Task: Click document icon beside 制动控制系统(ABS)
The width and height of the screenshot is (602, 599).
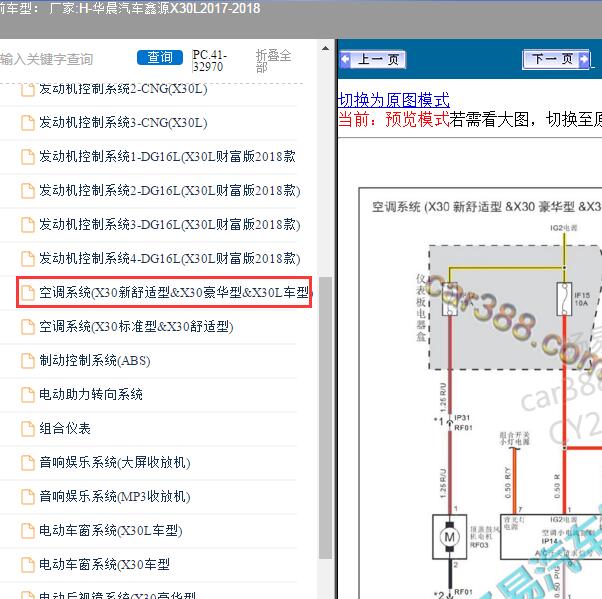Action: point(28,361)
